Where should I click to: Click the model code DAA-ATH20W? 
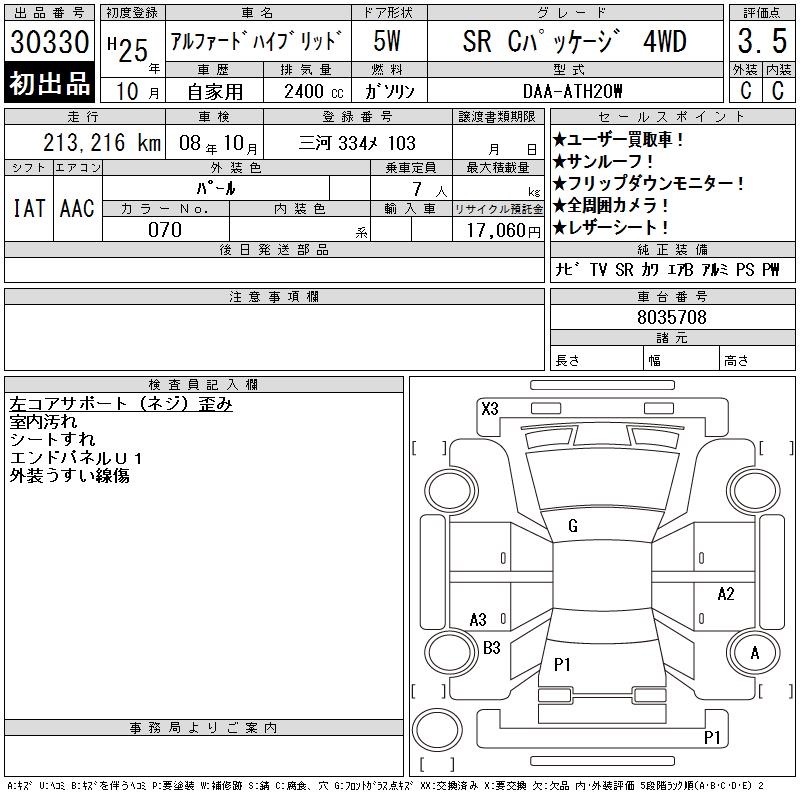572,91
